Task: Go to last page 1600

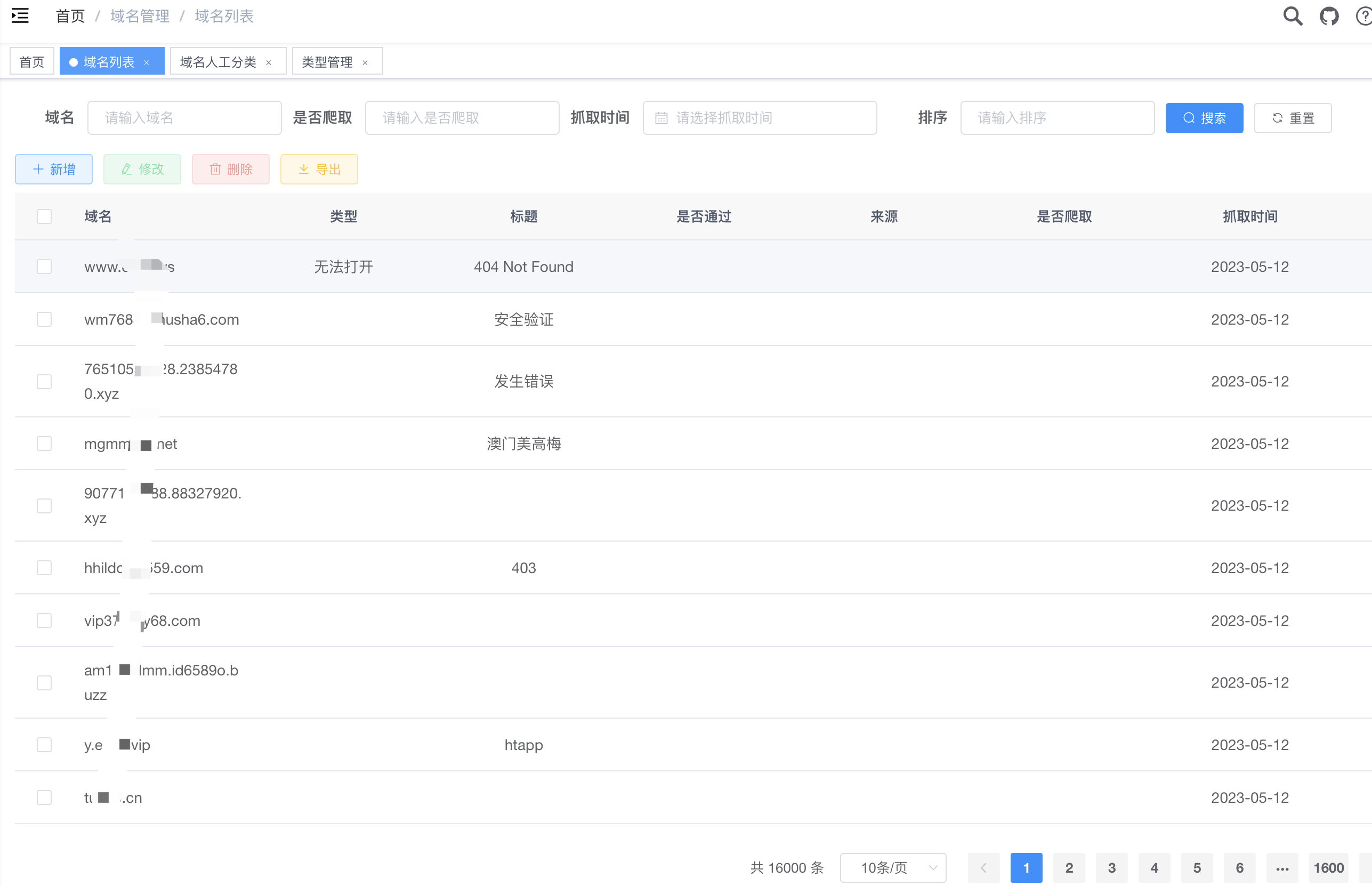Action: click(x=1329, y=867)
